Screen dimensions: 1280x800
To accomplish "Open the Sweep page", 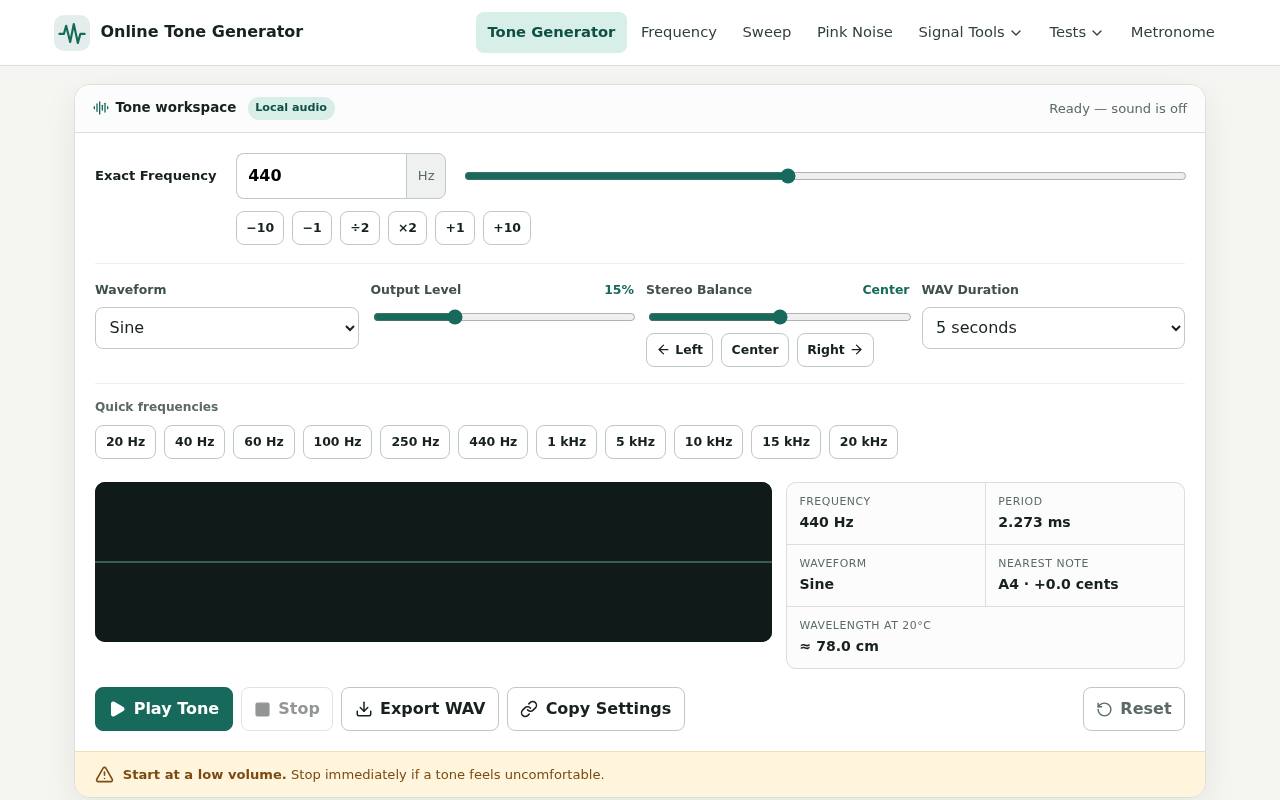I will tap(767, 32).
